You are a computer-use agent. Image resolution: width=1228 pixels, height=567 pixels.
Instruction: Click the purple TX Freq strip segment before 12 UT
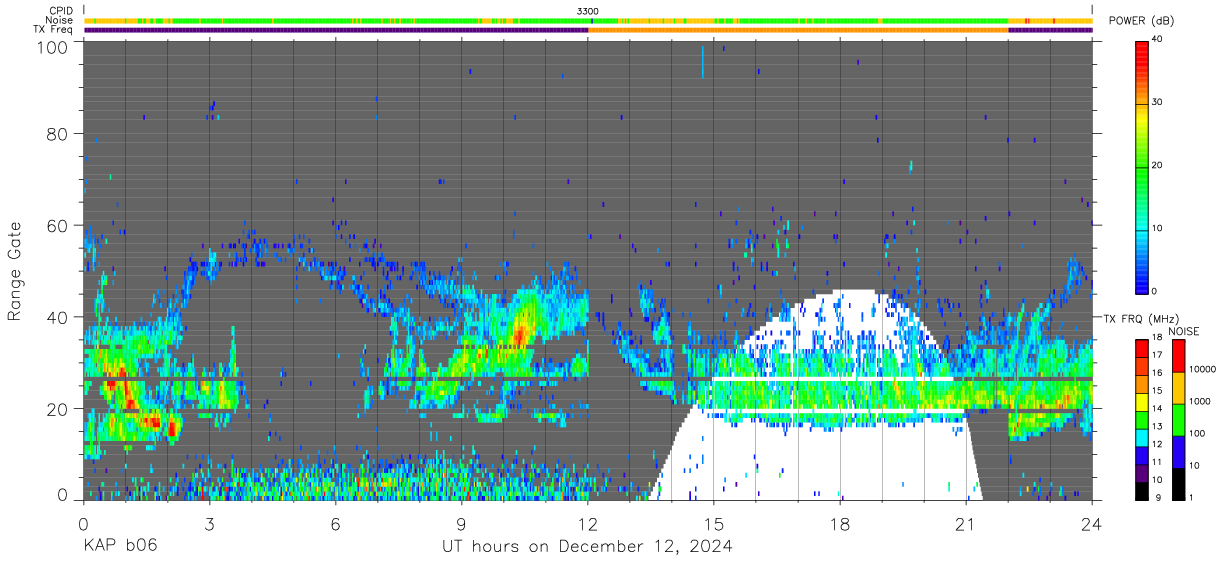(x=336, y=30)
